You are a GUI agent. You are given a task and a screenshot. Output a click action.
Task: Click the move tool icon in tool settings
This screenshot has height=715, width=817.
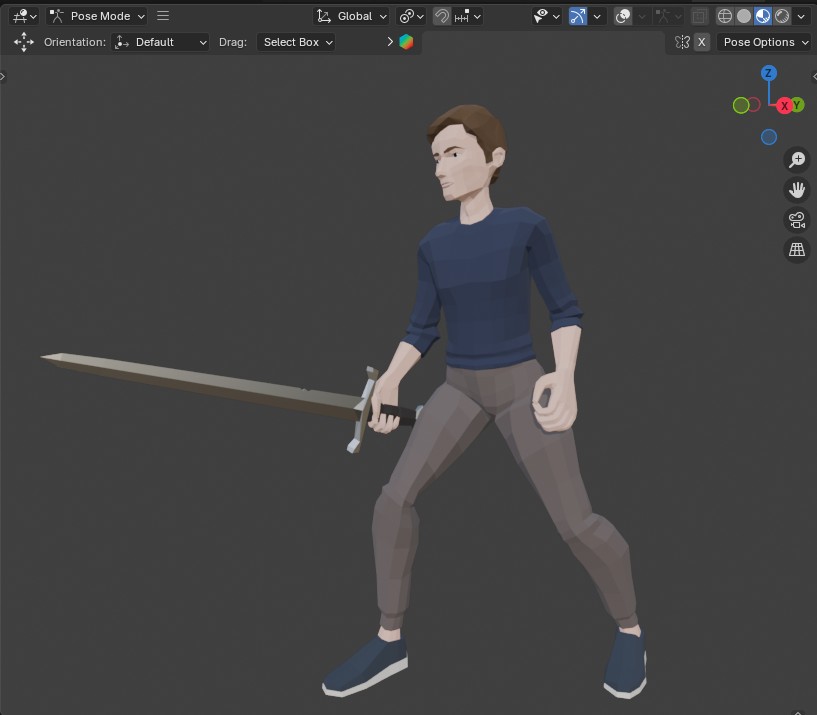coord(24,42)
